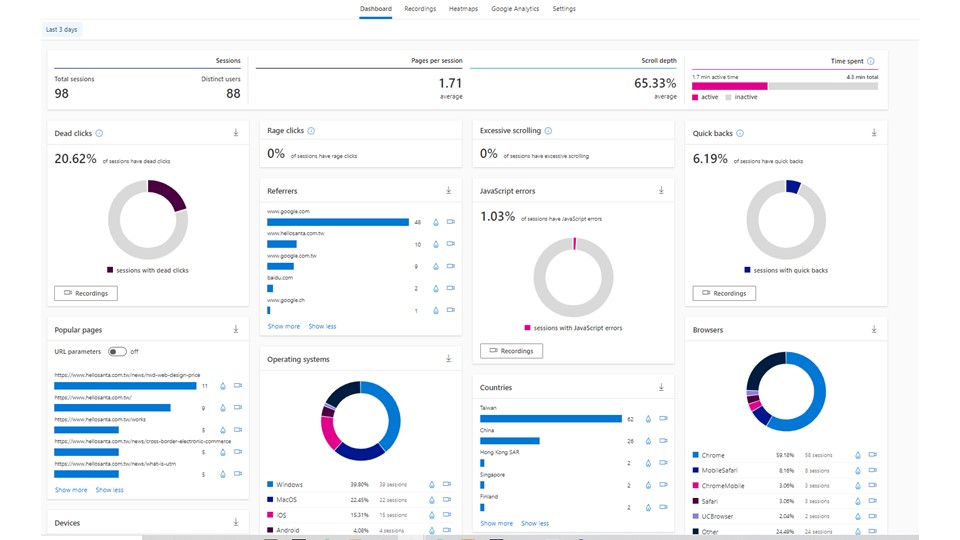
Task: Select the Dashboard tab
Action: click(x=376, y=9)
